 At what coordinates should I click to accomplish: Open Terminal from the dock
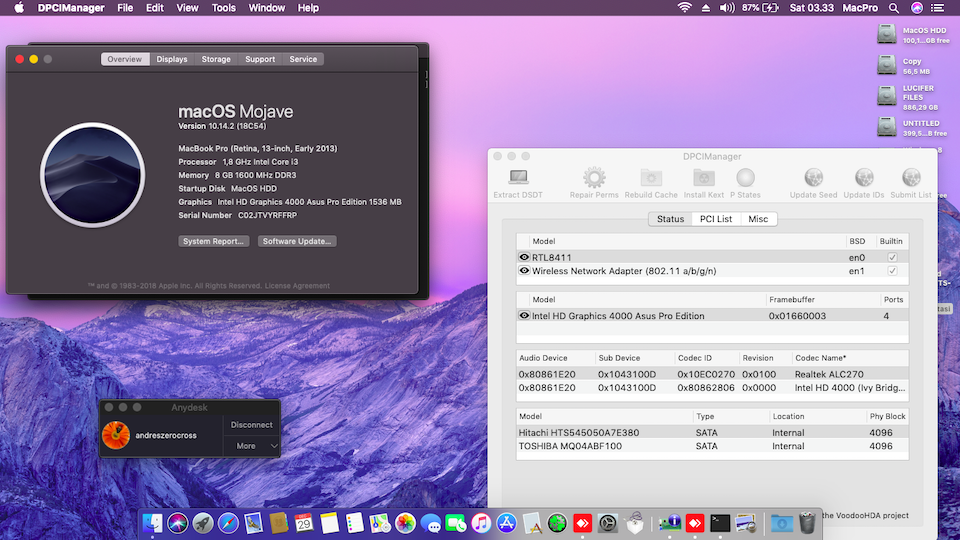point(720,523)
